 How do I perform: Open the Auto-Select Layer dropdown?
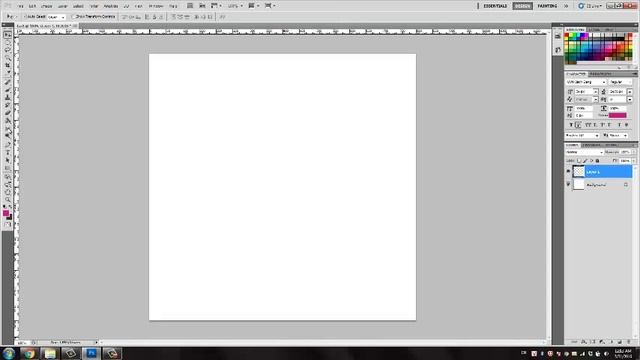tap(56, 17)
